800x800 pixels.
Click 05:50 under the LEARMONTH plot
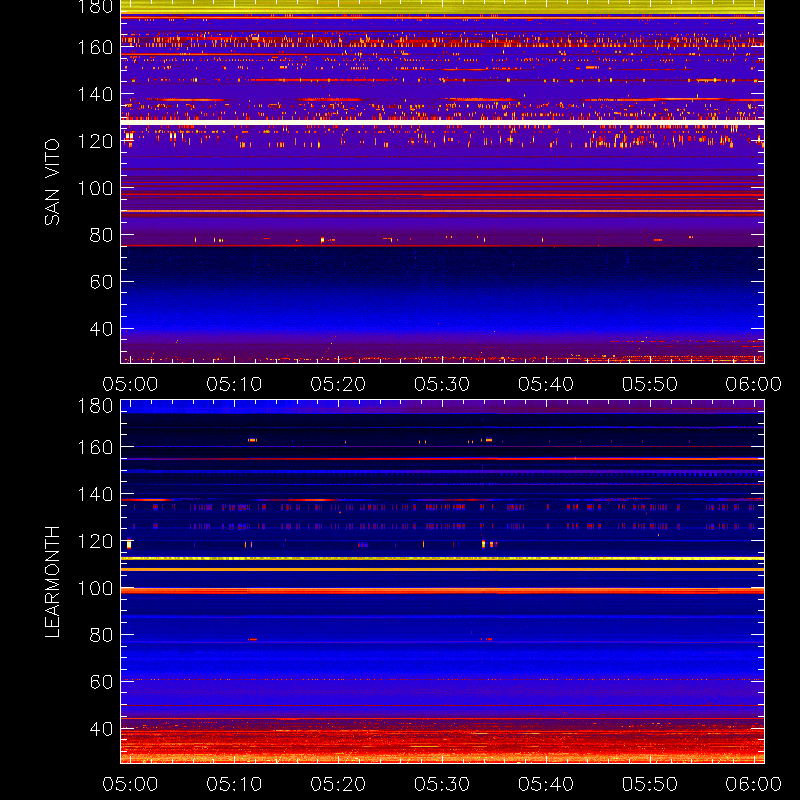coord(649,784)
